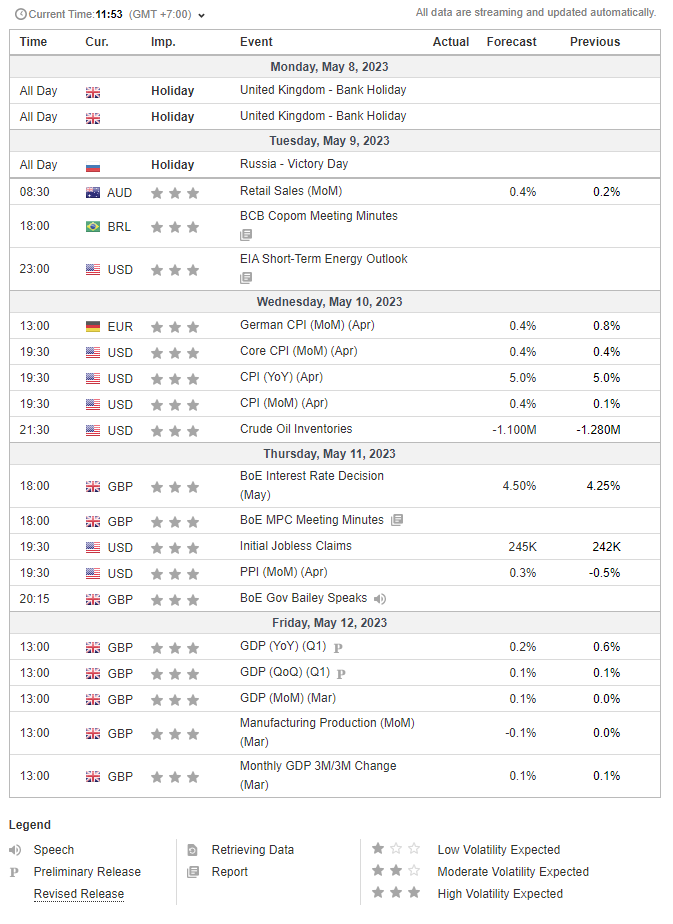Click the Imp. column header
Screen dimensions: 673x924
click(x=163, y=42)
